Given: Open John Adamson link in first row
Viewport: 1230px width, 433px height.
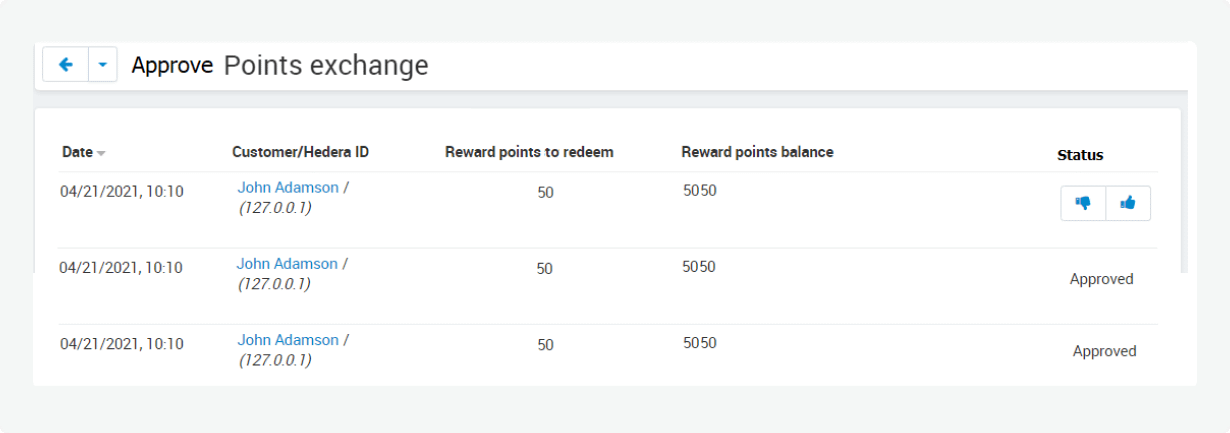Looking at the screenshot, I should (288, 187).
